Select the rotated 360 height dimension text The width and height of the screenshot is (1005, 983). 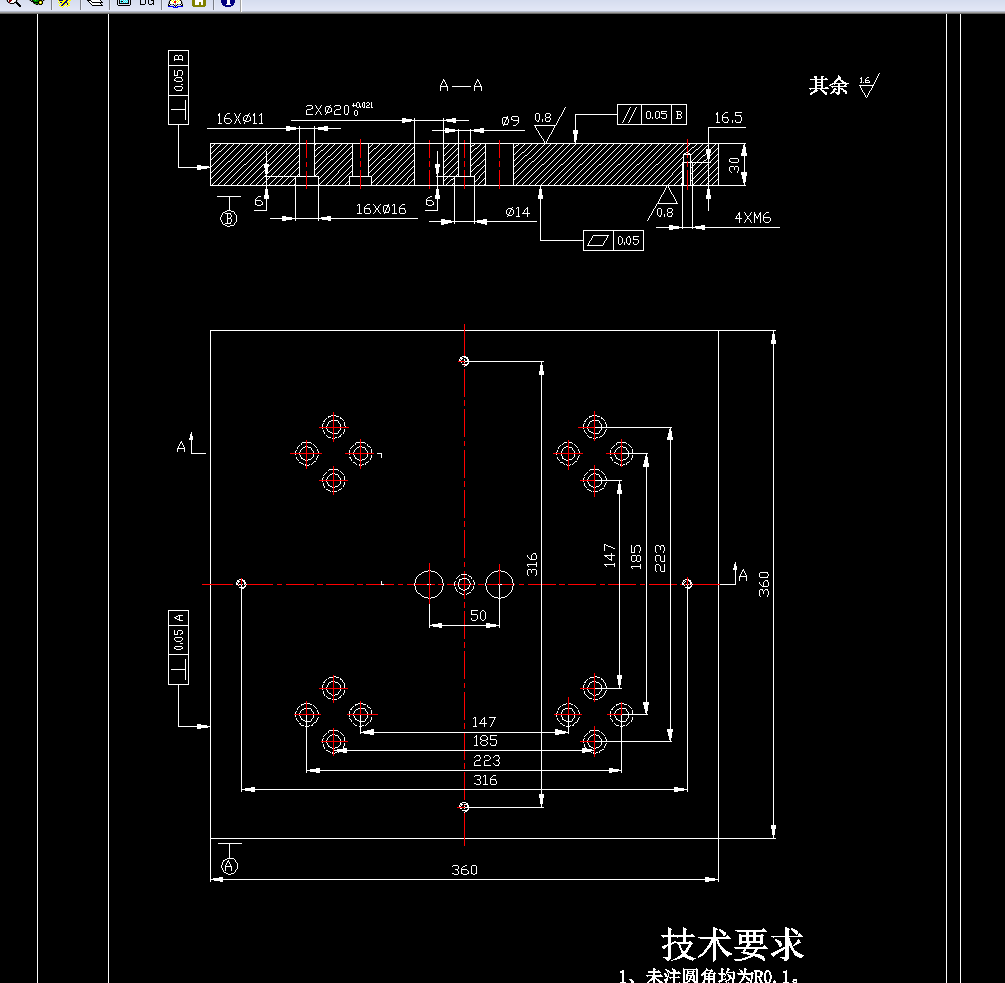763,584
